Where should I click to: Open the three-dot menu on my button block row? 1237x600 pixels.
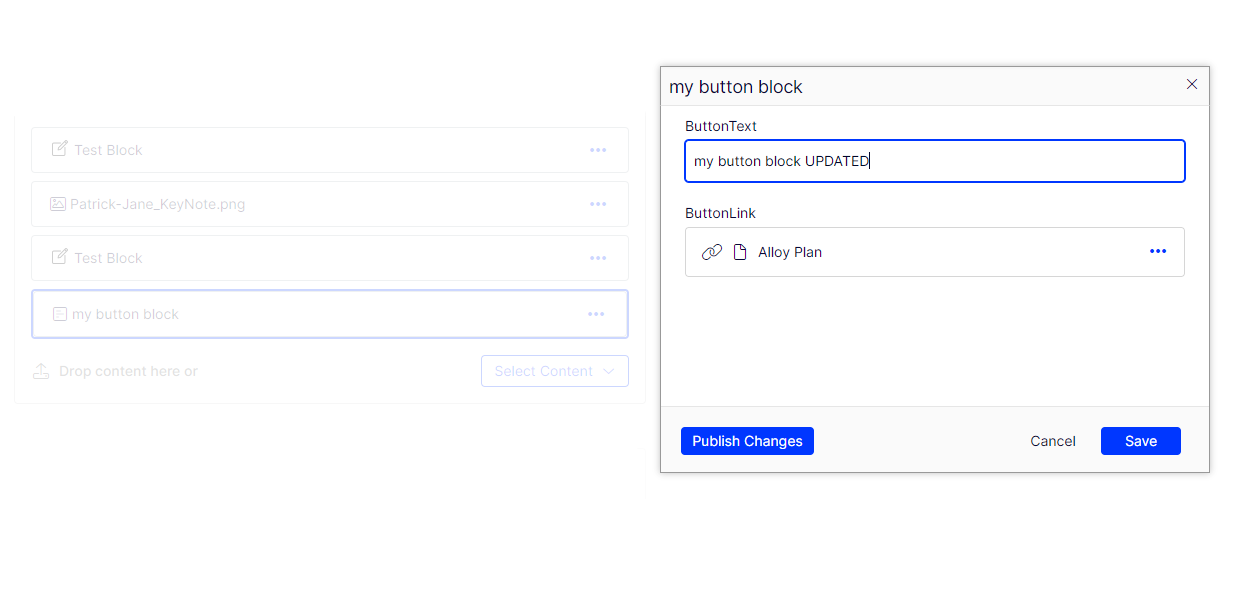596,314
